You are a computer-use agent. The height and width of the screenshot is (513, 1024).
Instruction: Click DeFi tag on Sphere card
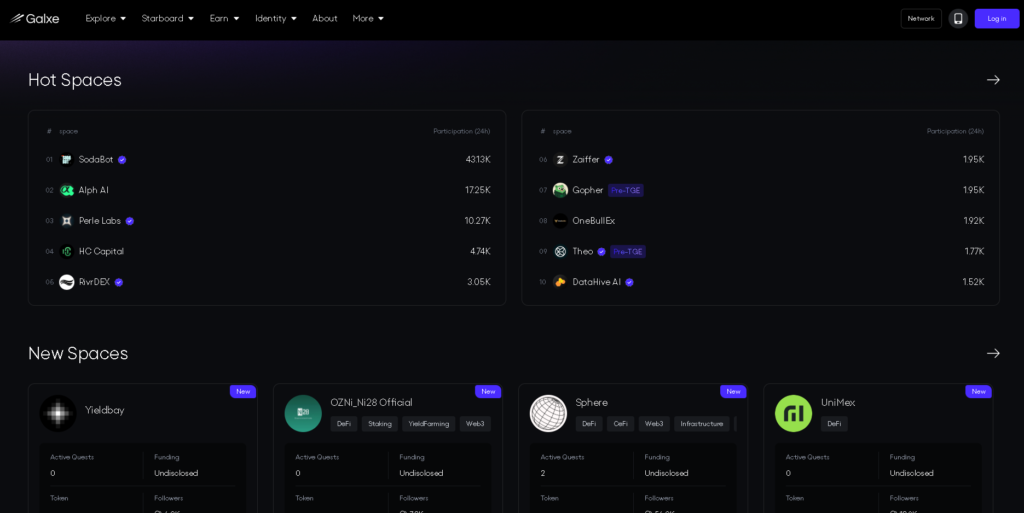(588, 424)
